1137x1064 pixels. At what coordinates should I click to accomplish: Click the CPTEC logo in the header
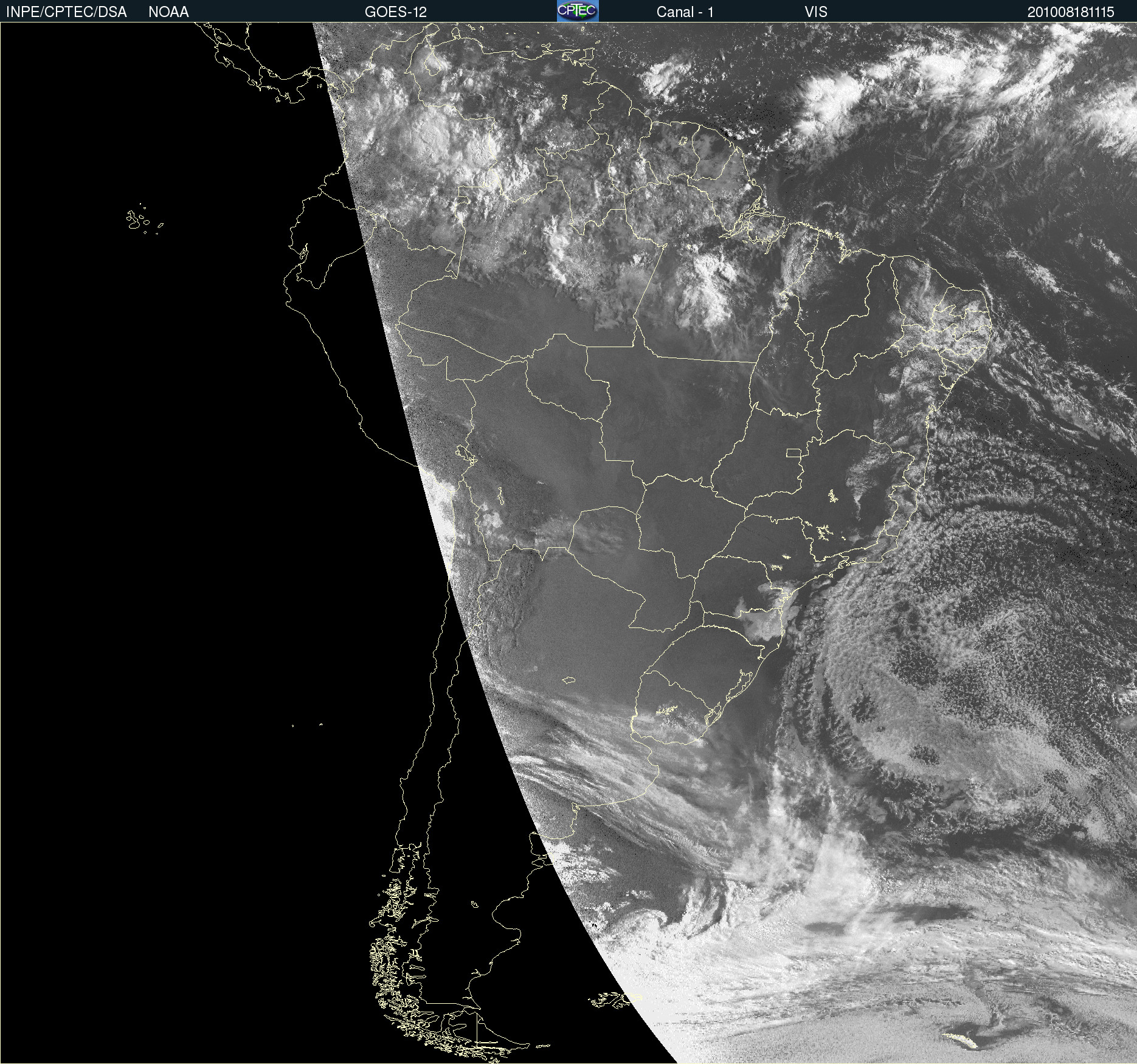(578, 11)
